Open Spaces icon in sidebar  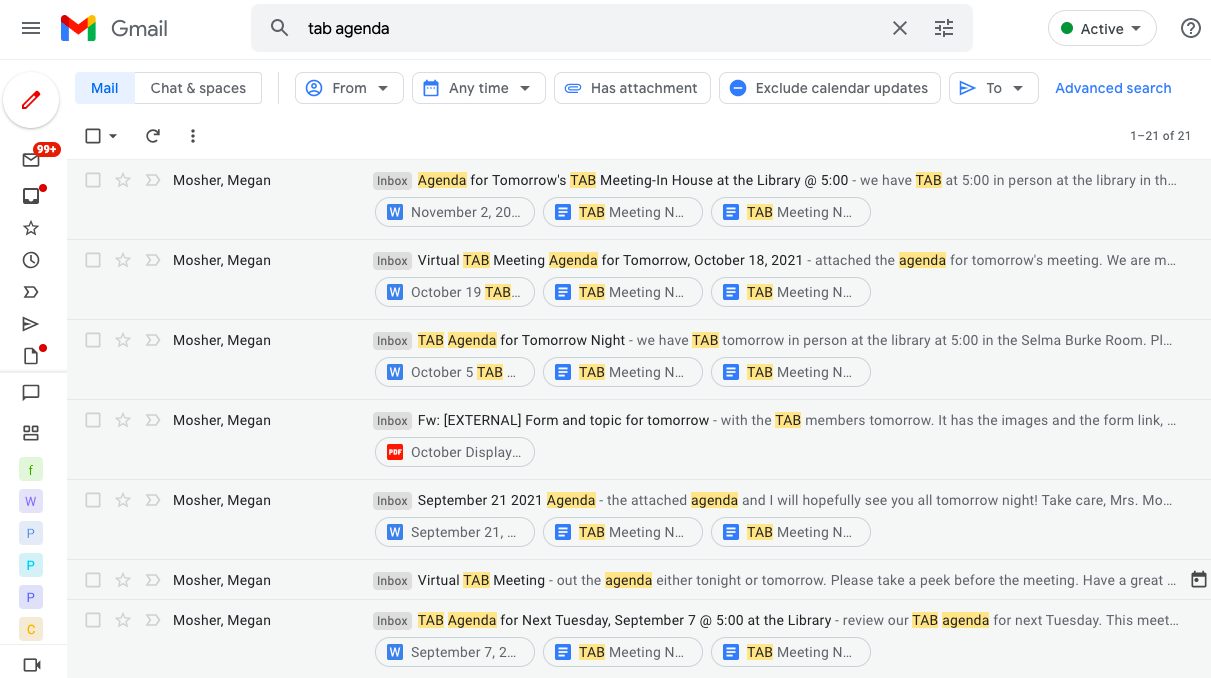click(31, 433)
